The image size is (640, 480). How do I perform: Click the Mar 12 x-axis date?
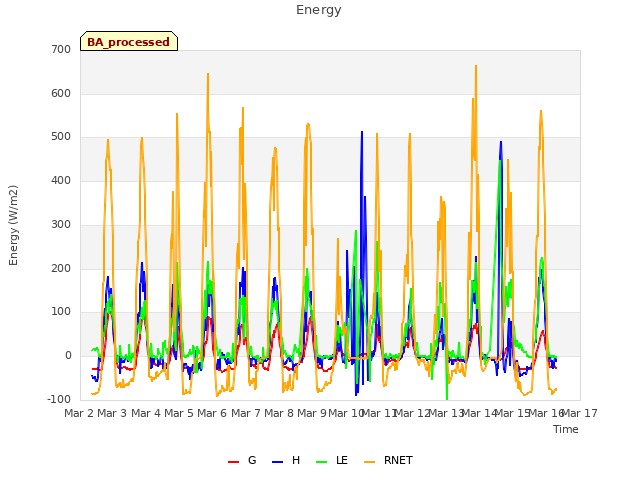click(x=412, y=413)
